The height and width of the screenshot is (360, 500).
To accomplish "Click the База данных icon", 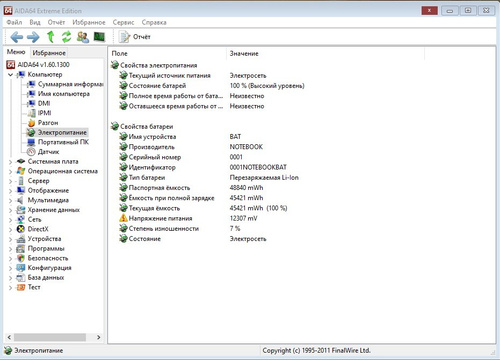I will click(21, 277).
